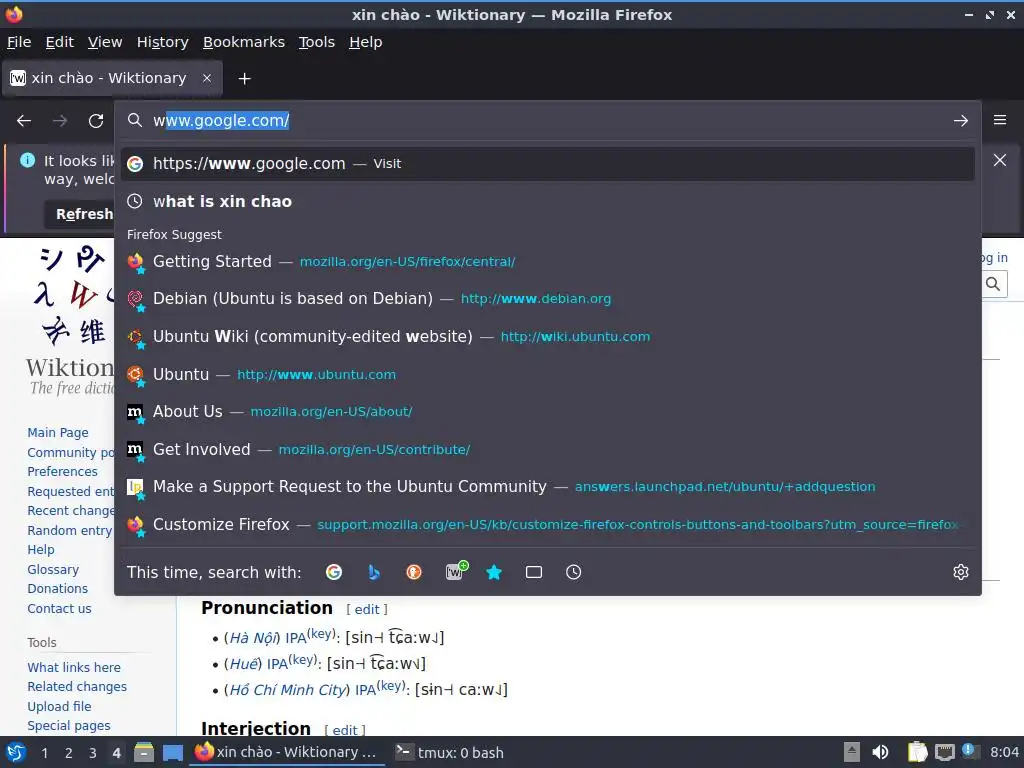Image resolution: width=1024 pixels, height=768 pixels.
Task: Open the network tray icon
Action: pos(944,752)
